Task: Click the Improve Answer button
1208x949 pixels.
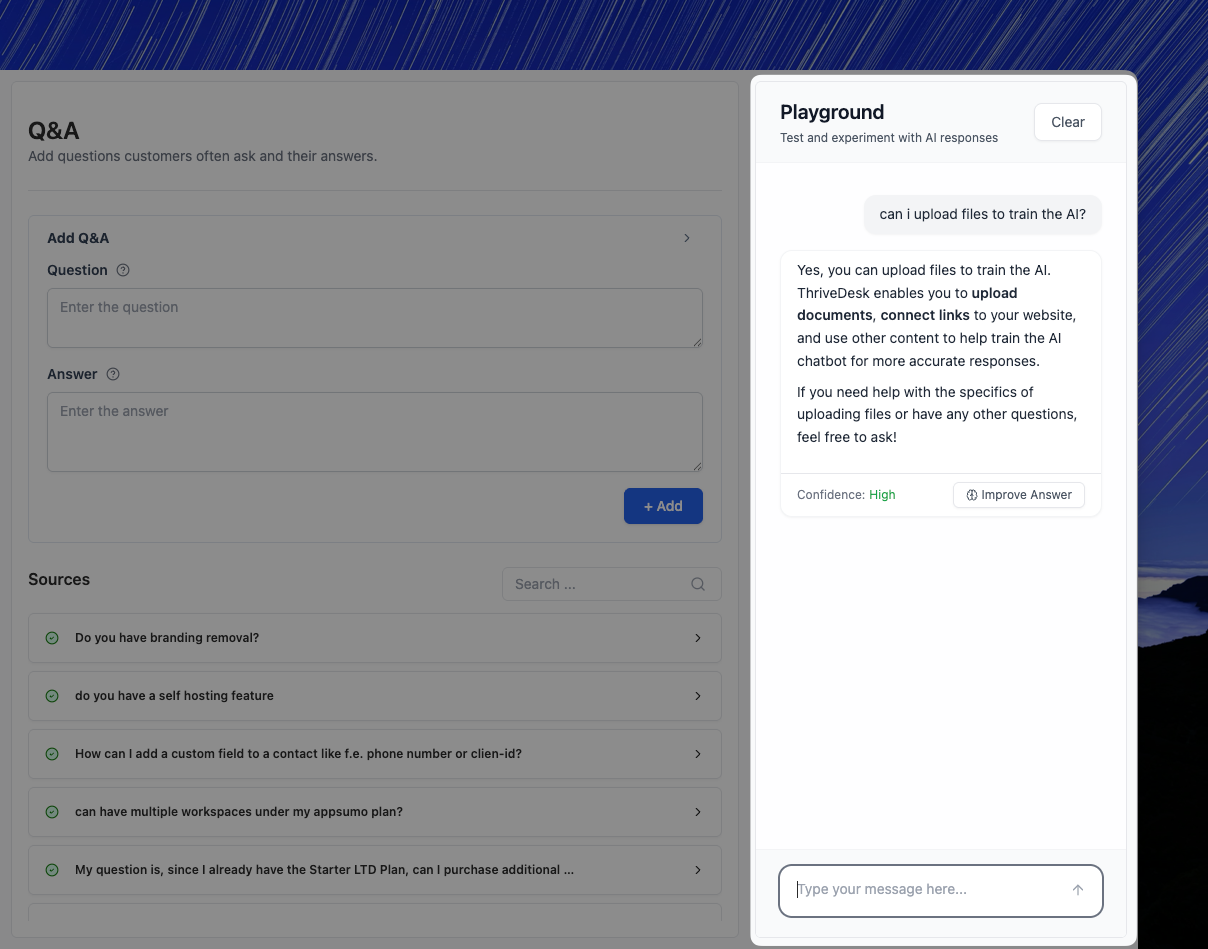Action: 1018,495
